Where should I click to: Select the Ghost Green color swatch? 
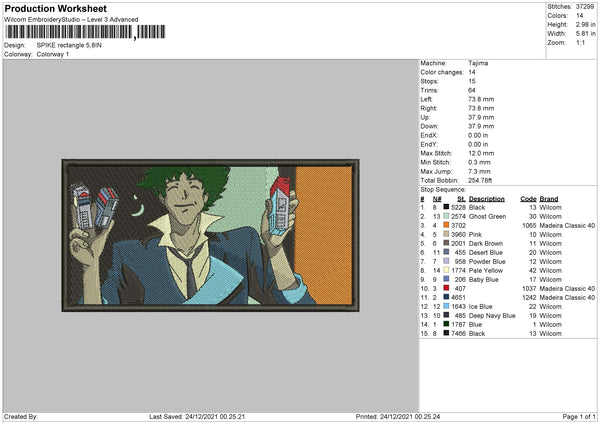(x=446, y=216)
